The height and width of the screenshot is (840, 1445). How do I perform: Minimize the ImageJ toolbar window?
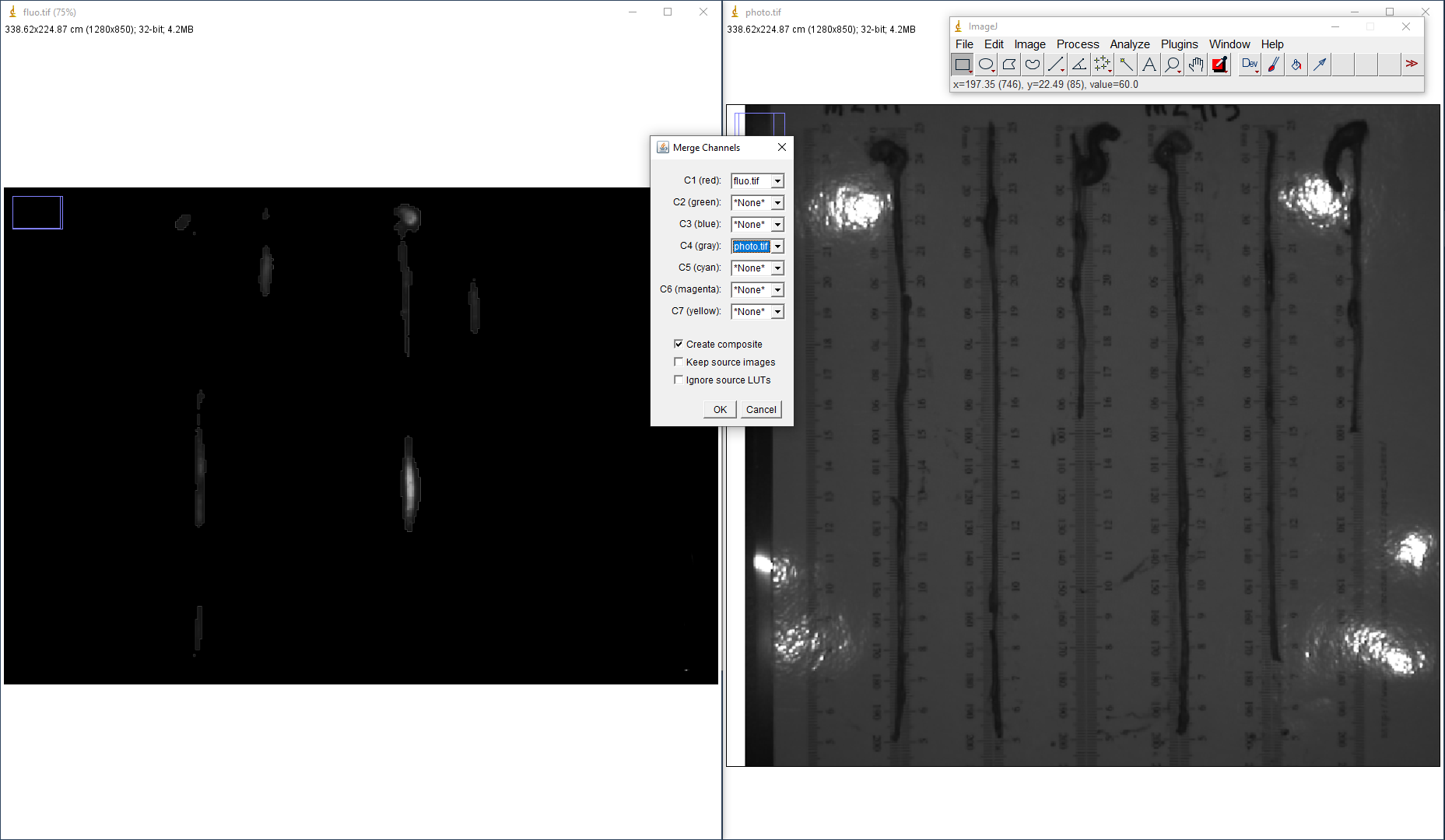[1335, 26]
